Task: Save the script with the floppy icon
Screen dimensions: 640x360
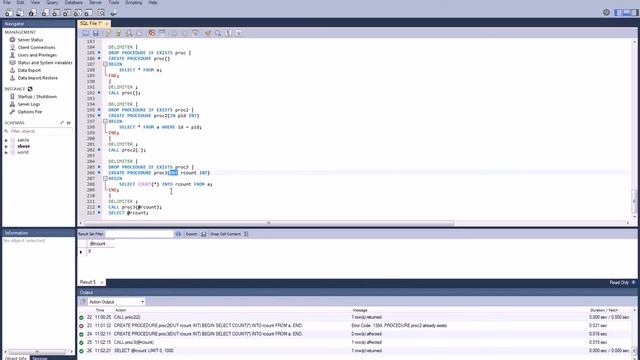Action: [x=96, y=33]
